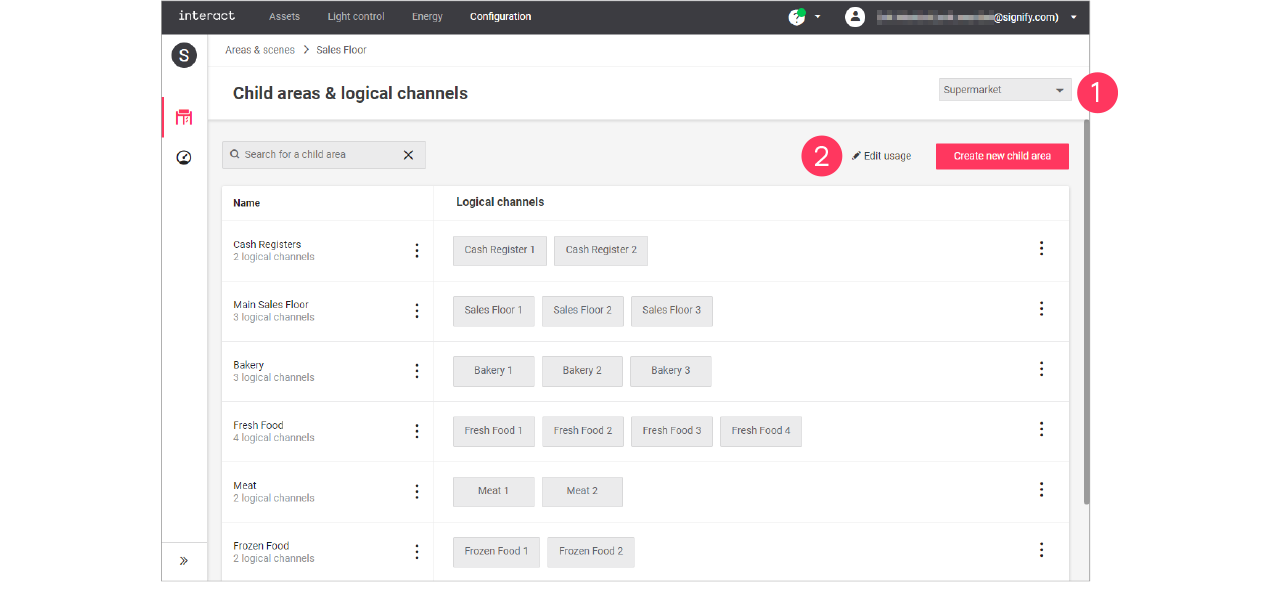Open the help dropdown arrow
Viewport: 1280px width, 601px height.
[x=818, y=17]
